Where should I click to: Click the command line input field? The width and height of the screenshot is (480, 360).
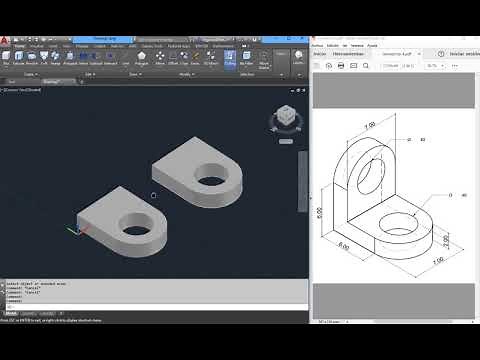click(157, 307)
